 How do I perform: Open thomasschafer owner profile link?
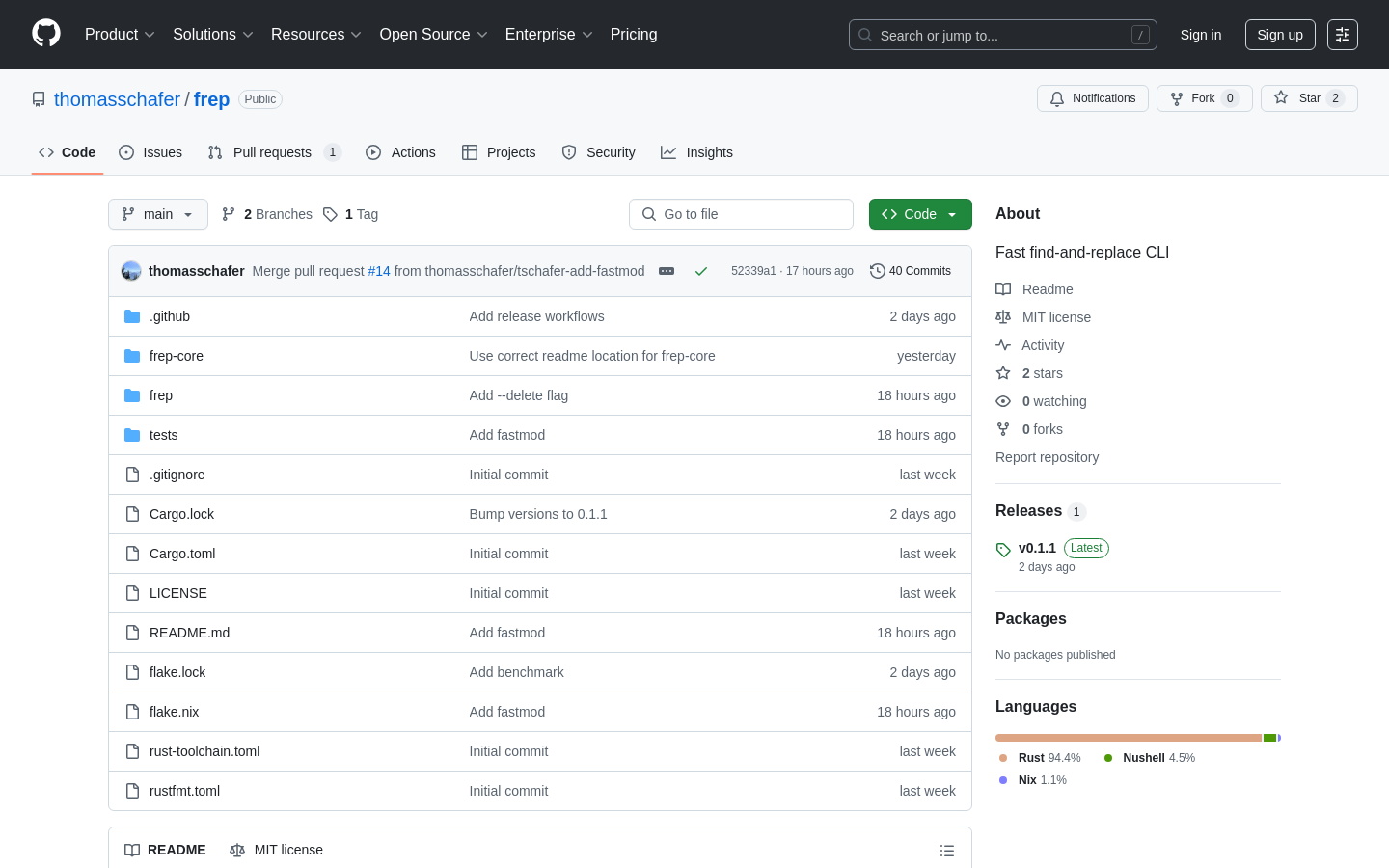pos(117,99)
